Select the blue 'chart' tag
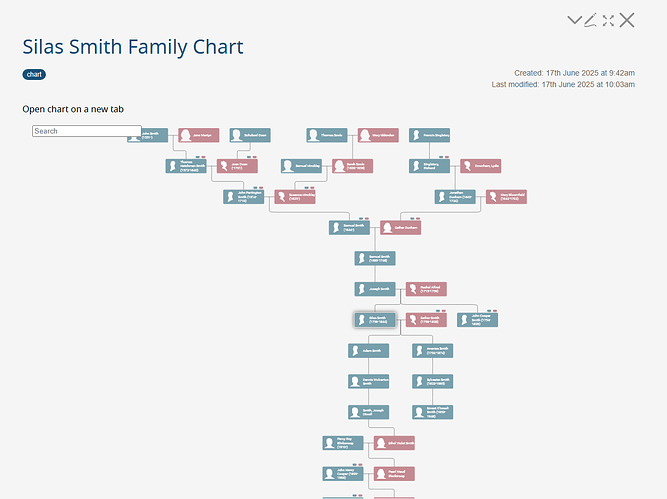Screen dimensions: 667x499 (34, 74)
